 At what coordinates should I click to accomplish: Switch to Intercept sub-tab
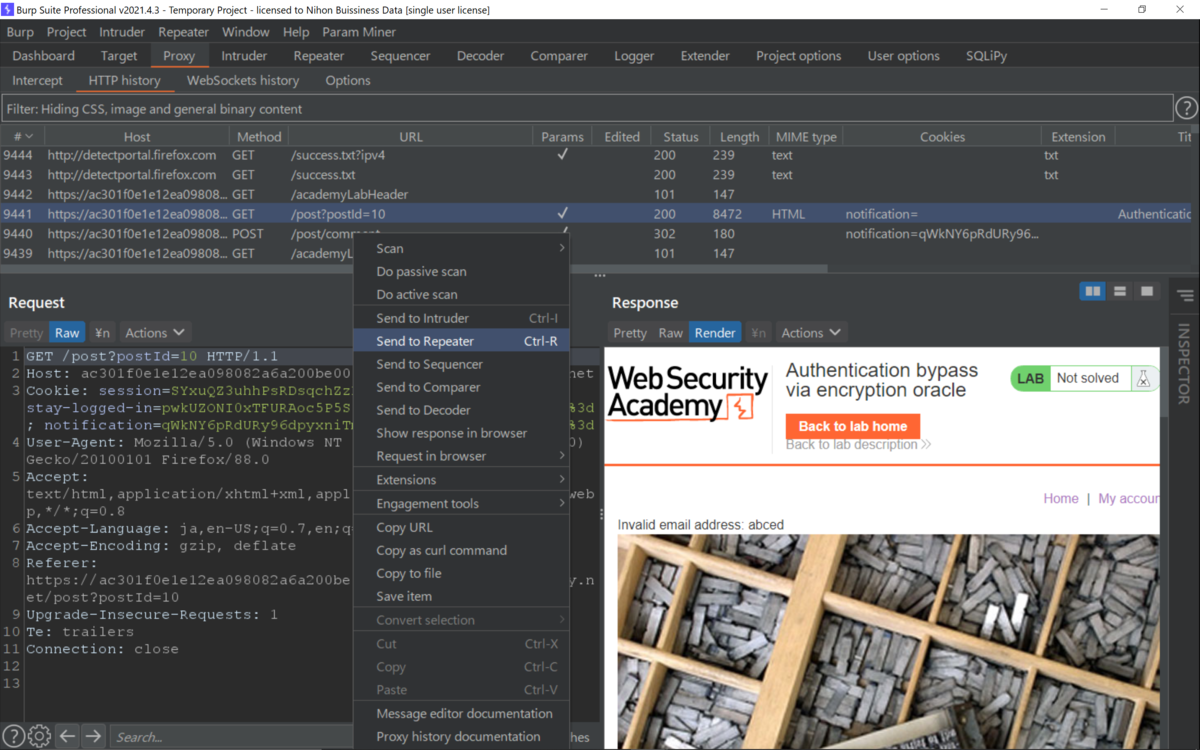37,80
